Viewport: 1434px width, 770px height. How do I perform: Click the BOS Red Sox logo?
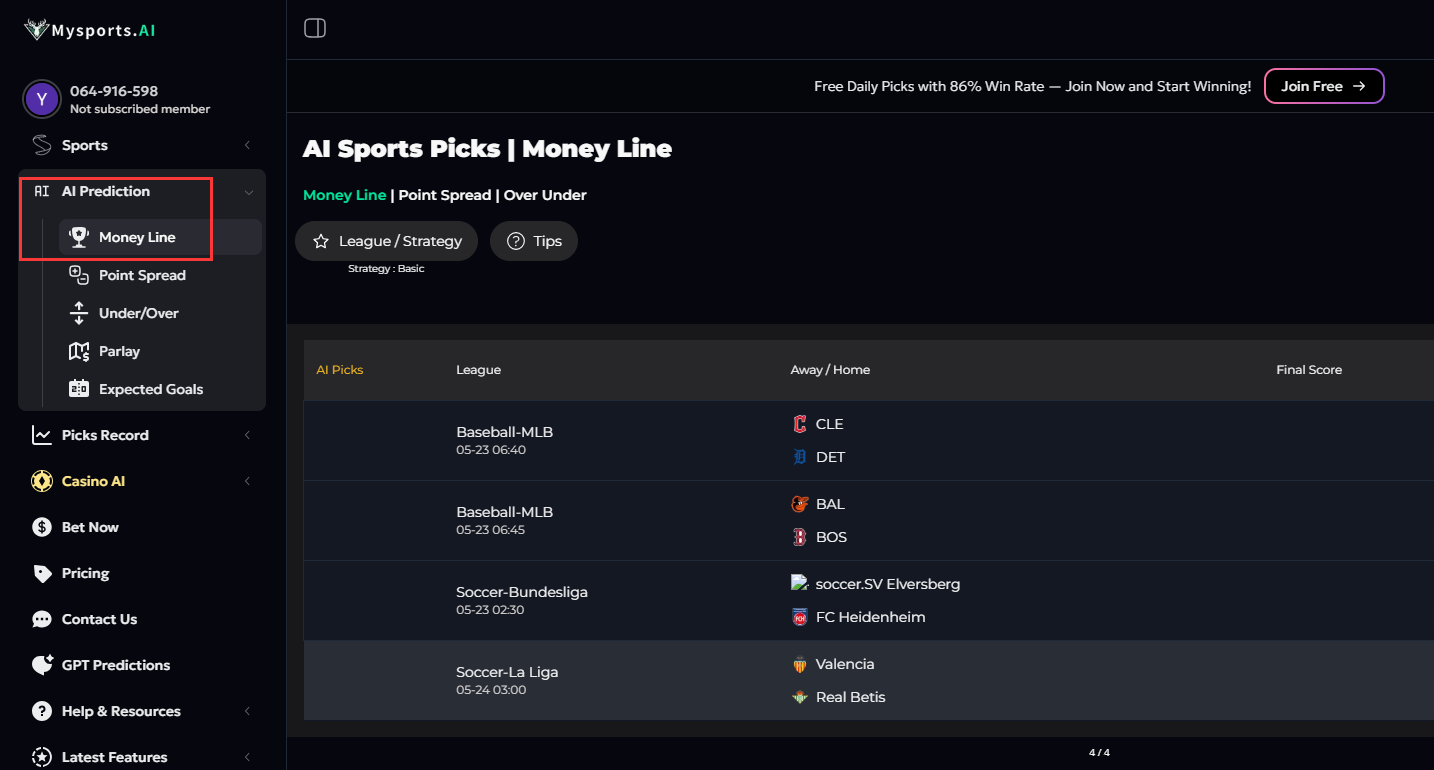click(x=799, y=537)
